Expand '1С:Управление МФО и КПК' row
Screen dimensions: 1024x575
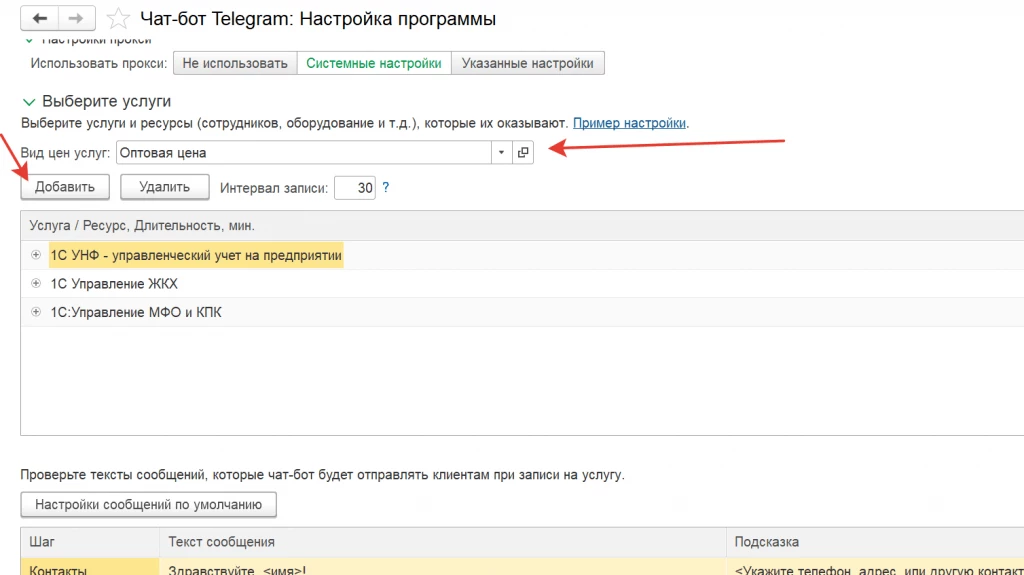[36, 312]
